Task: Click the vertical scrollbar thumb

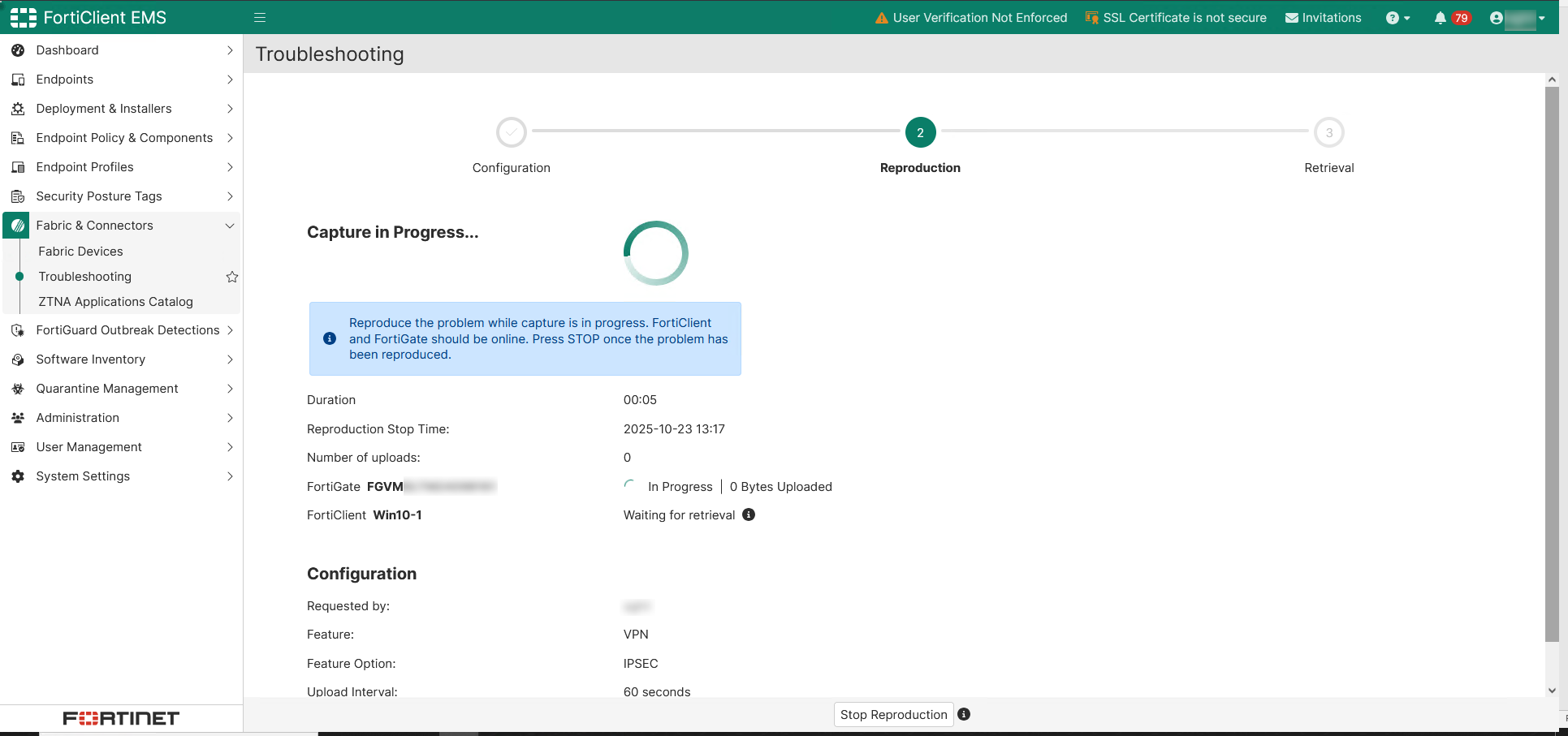Action: click(1552, 365)
